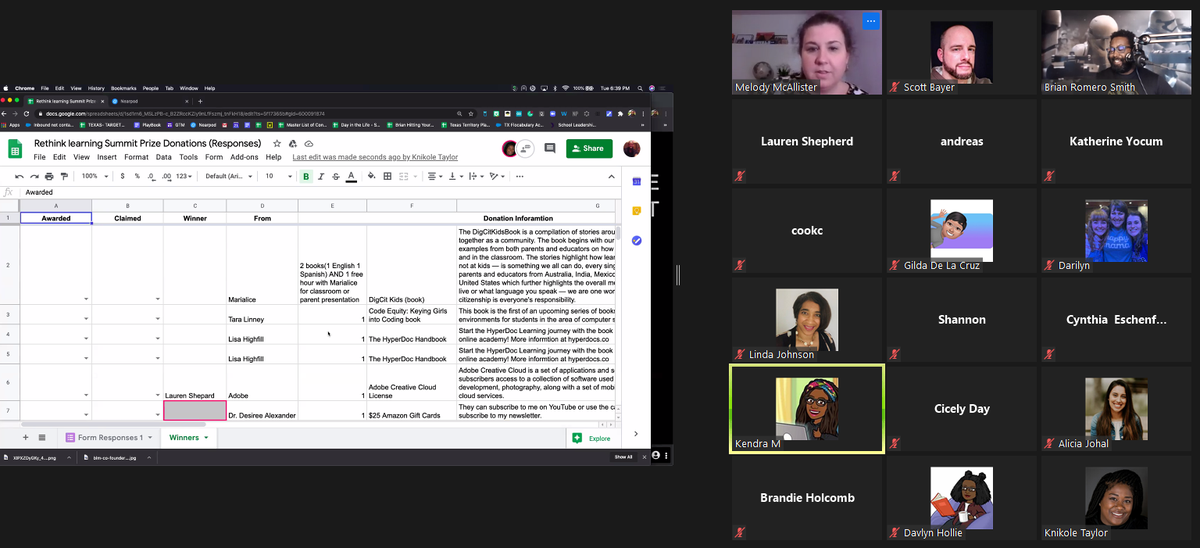Expand the side panel with the chevron
Screen dimensions: 1200x548
[636, 433]
